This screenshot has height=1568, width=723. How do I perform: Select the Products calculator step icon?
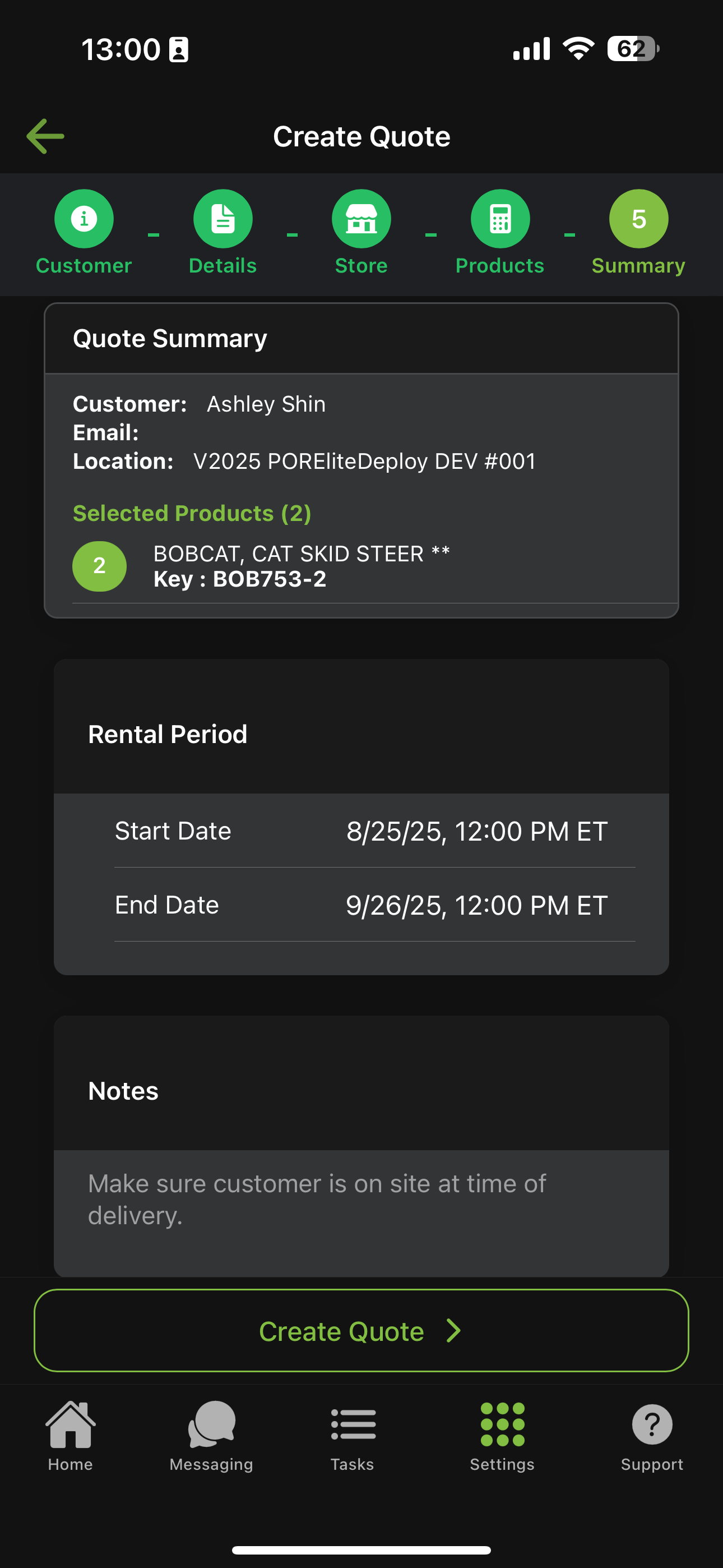pyautogui.click(x=499, y=219)
